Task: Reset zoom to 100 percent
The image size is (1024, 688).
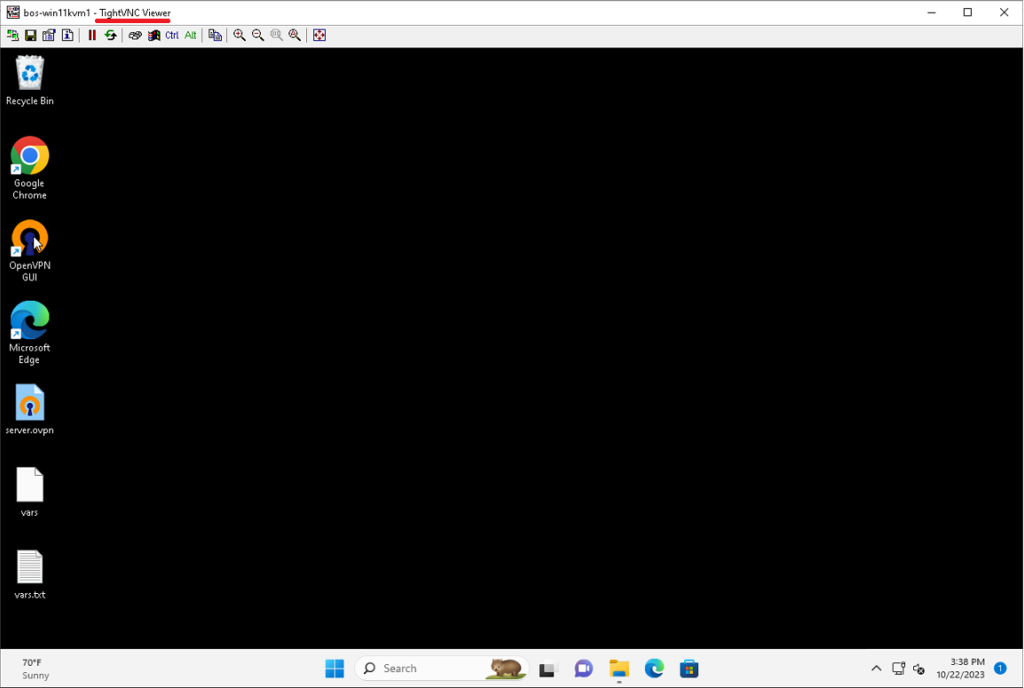Action: (276, 35)
